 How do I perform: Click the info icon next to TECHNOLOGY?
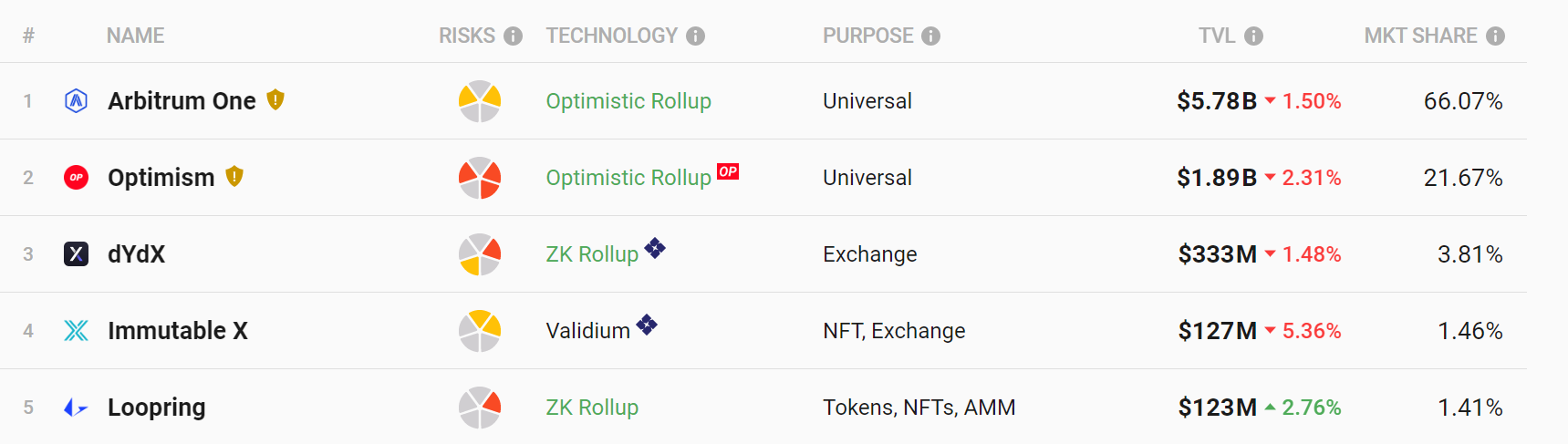pyautogui.click(x=696, y=36)
